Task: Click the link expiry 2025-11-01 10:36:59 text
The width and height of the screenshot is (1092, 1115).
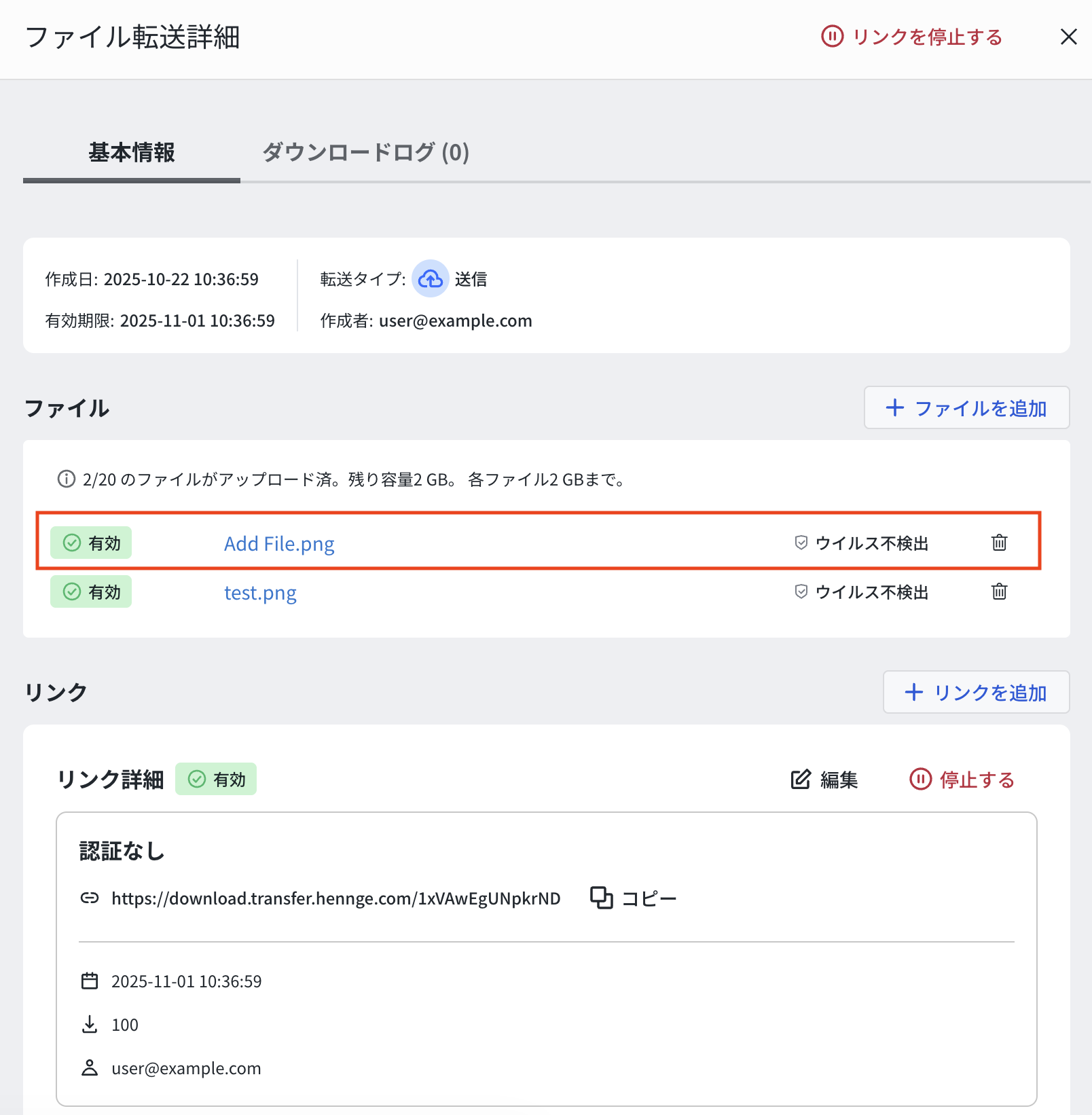Action: click(x=187, y=981)
